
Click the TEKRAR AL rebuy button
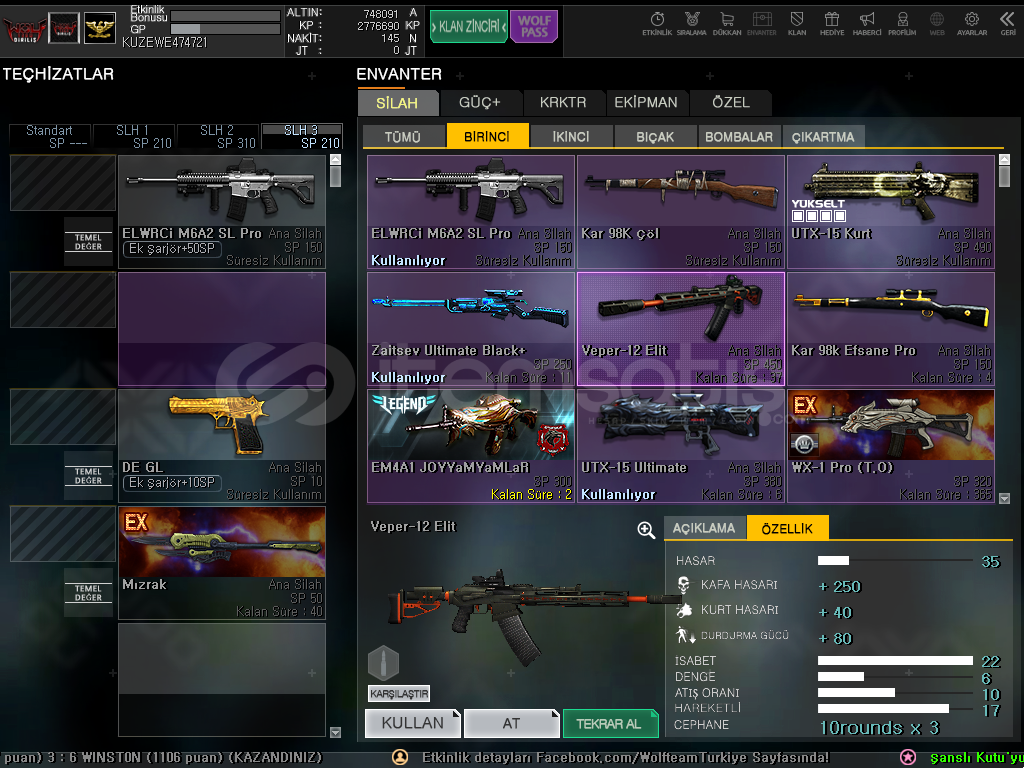click(x=609, y=724)
